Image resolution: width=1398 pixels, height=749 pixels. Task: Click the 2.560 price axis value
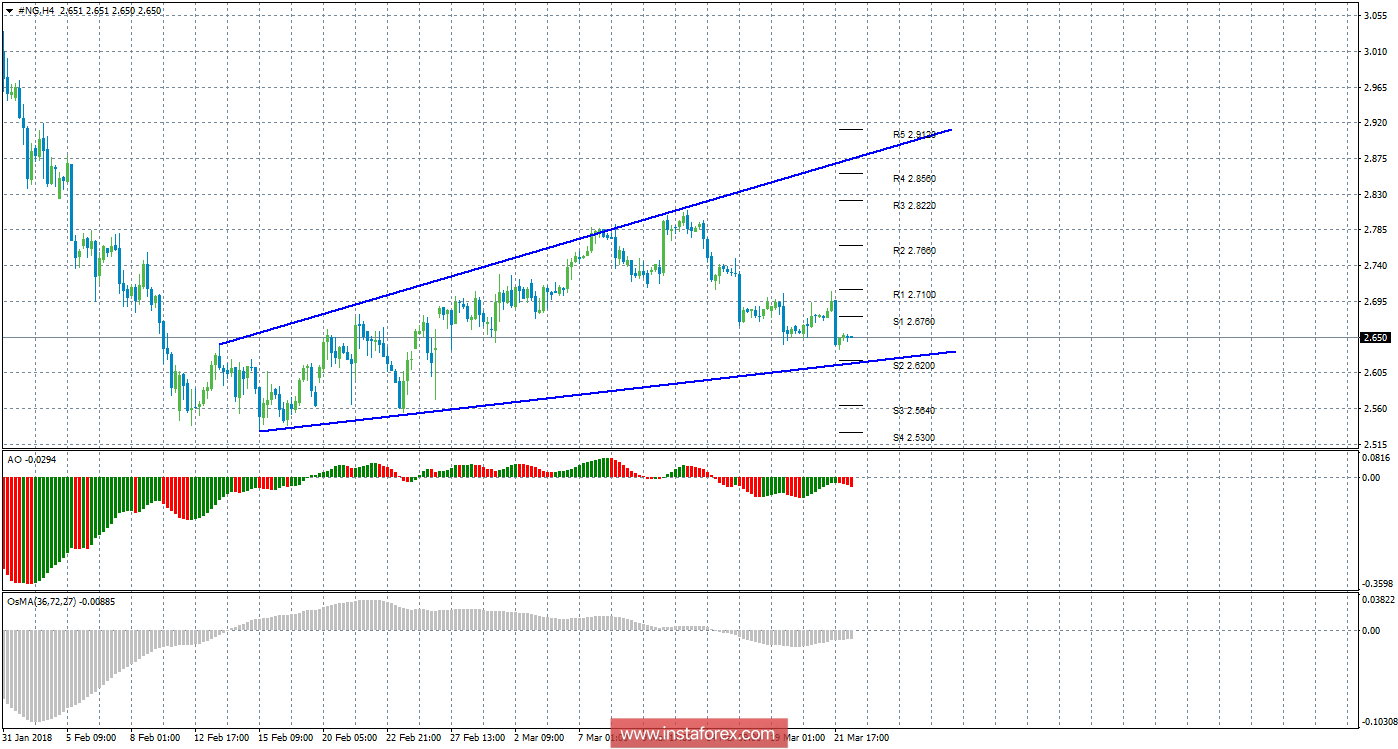[x=1375, y=408]
